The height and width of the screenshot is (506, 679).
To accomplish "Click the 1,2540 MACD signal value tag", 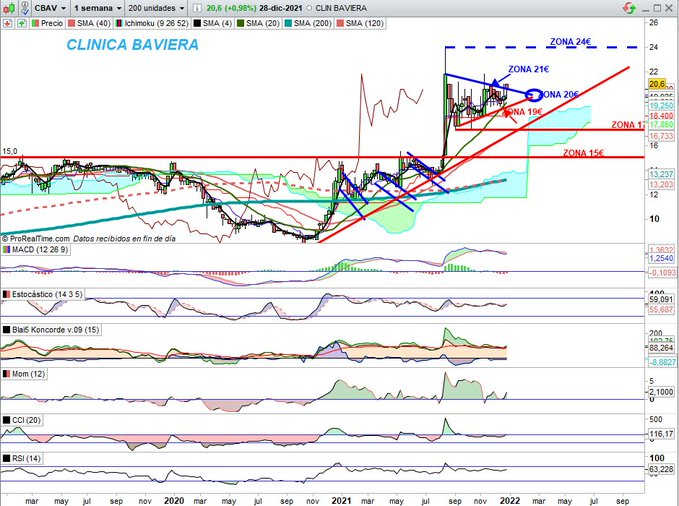I will 661,259.
